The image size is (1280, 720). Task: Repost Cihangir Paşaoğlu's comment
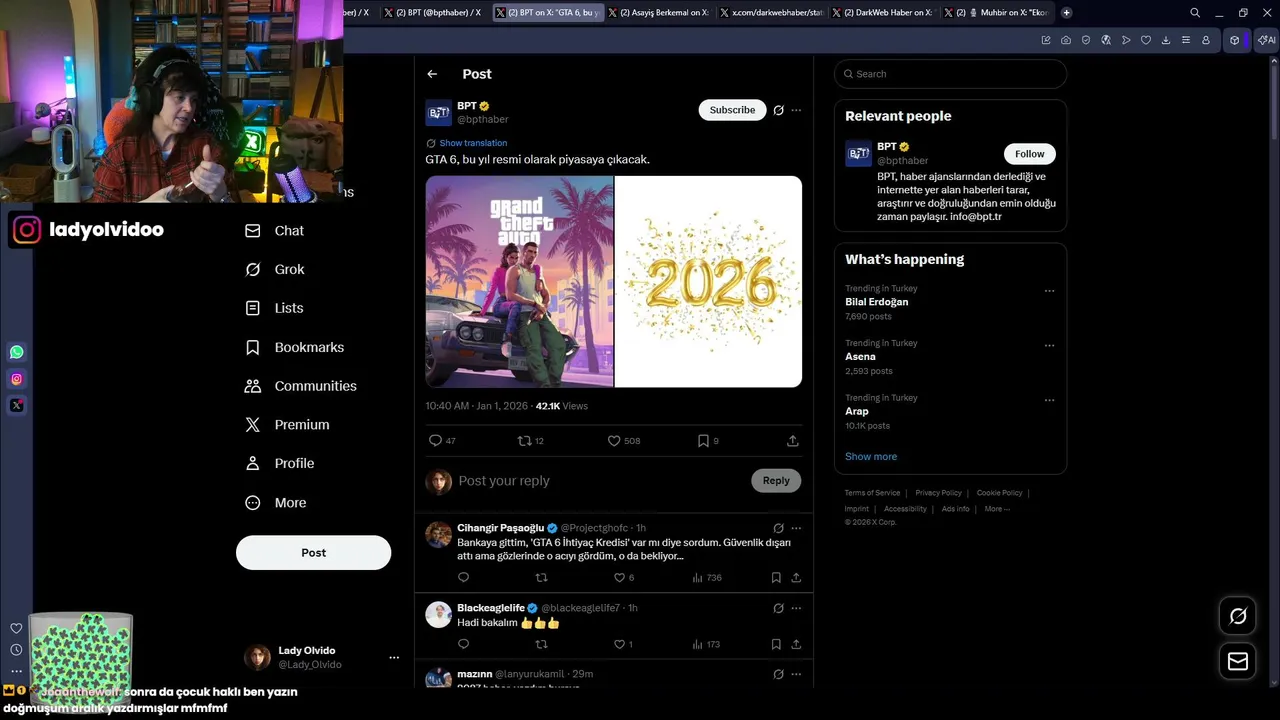pos(541,578)
